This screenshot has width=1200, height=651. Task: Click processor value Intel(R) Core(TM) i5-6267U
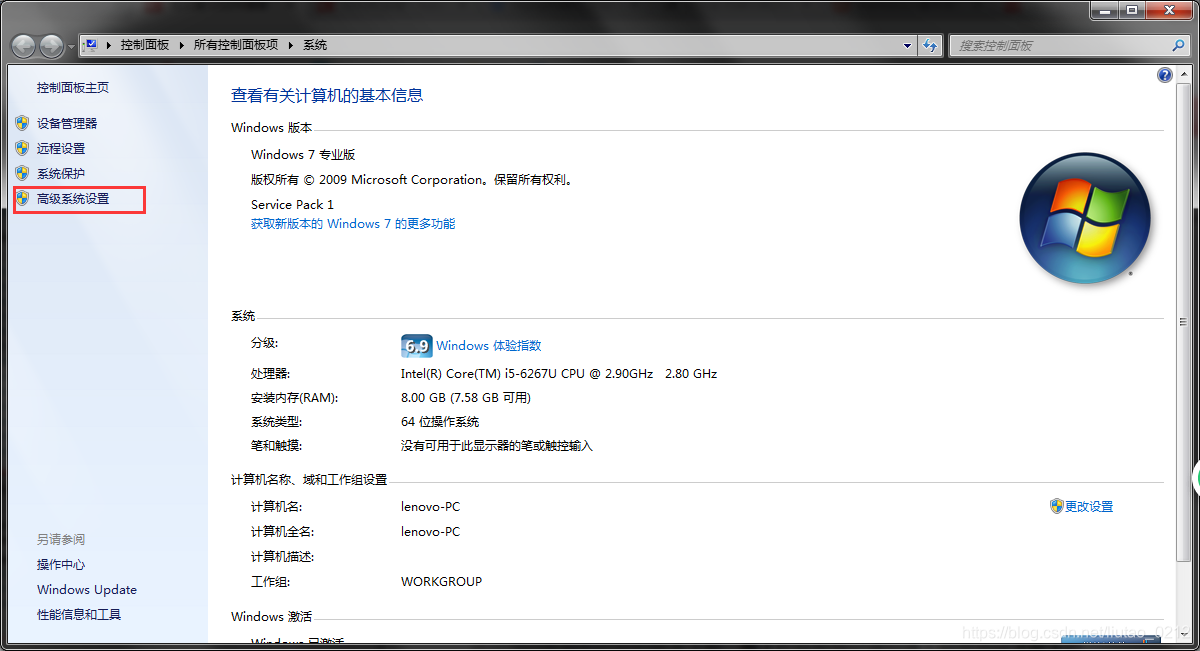559,374
